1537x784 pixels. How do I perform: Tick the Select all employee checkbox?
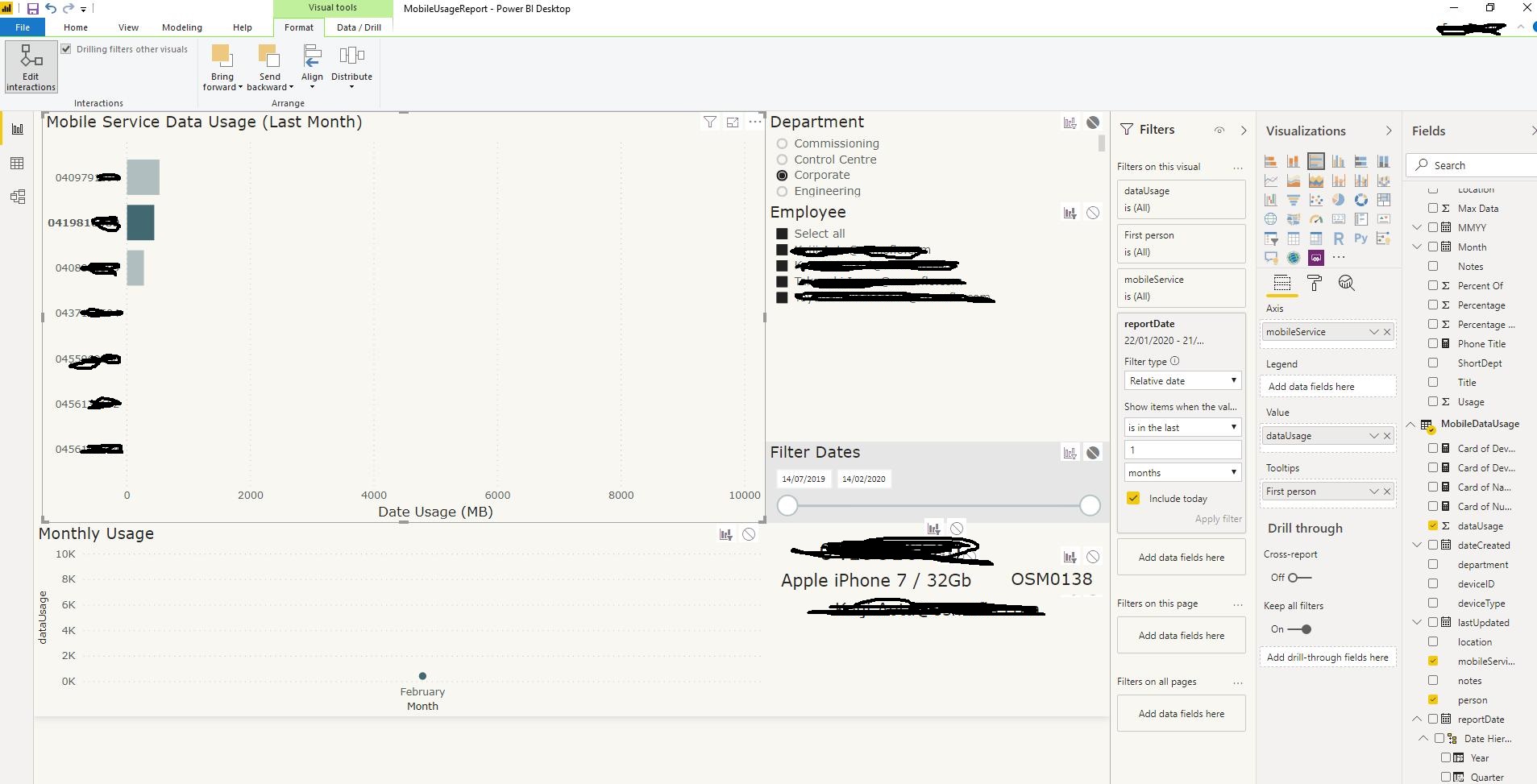point(782,234)
